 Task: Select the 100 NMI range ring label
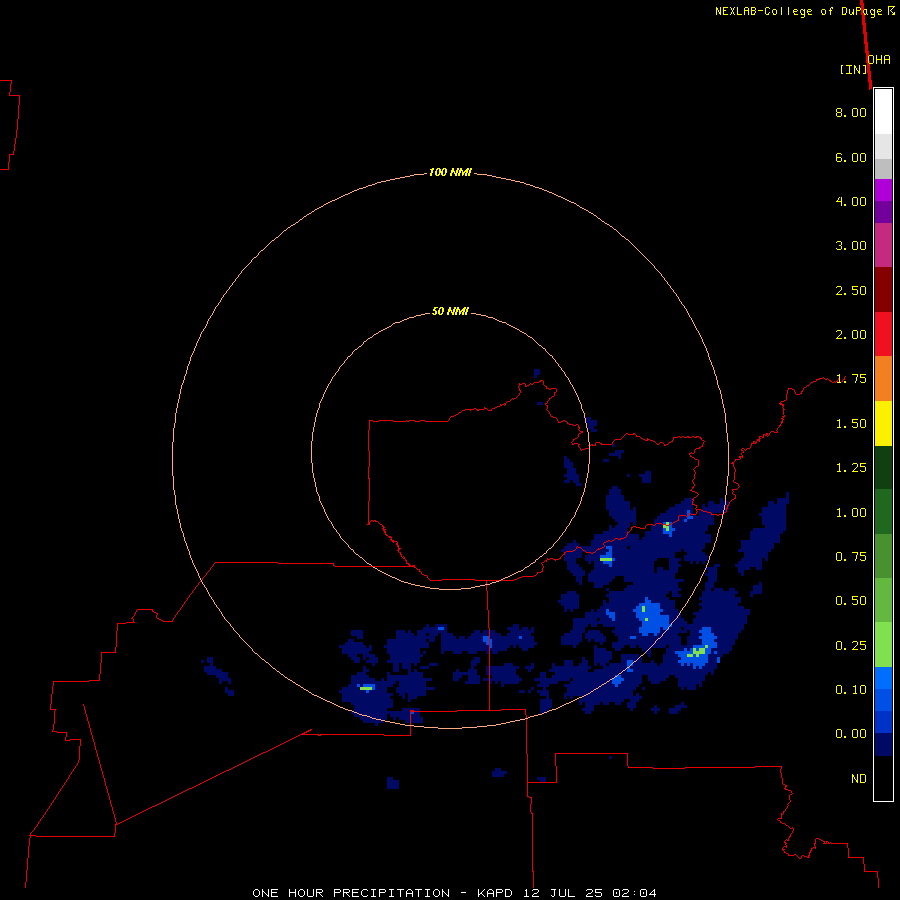(450, 172)
